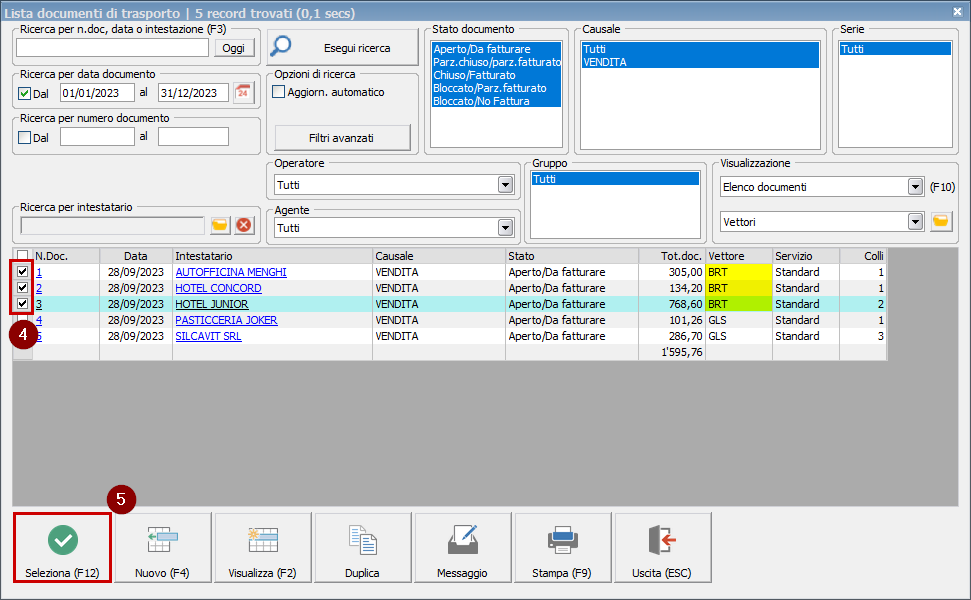Screen dimensions: 971x600
Task: Uncheck the row for HOTEL JUNIOR
Action: pyautogui.click(x=22, y=304)
